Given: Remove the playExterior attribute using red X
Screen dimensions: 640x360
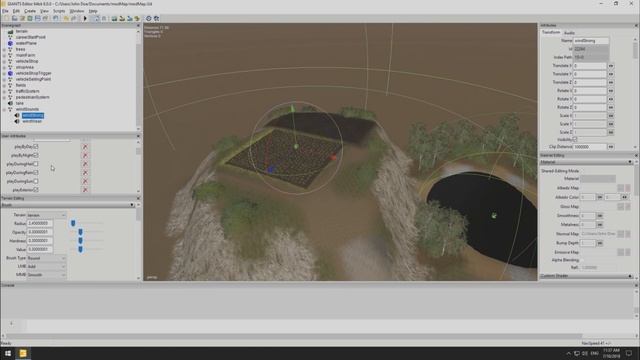Looking at the screenshot, I should tap(85, 189).
